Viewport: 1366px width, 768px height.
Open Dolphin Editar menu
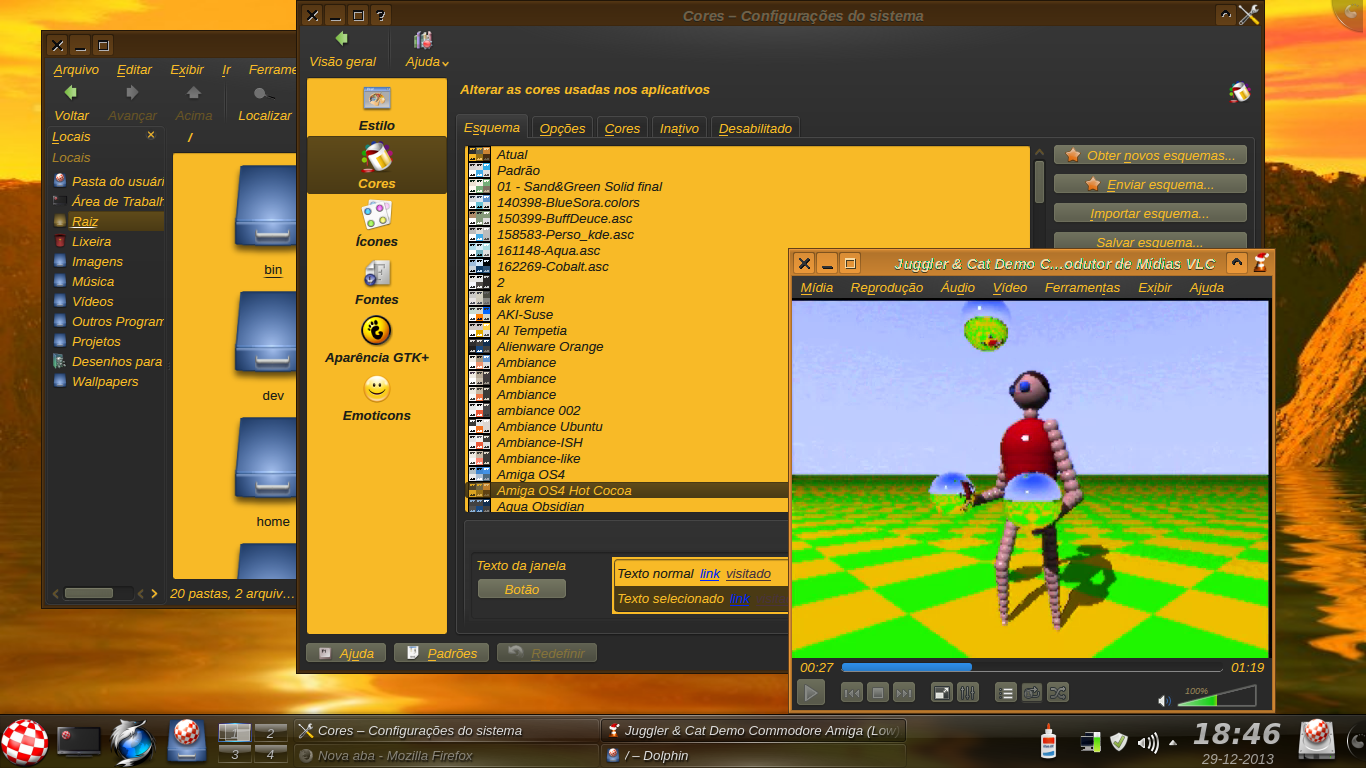pos(134,69)
